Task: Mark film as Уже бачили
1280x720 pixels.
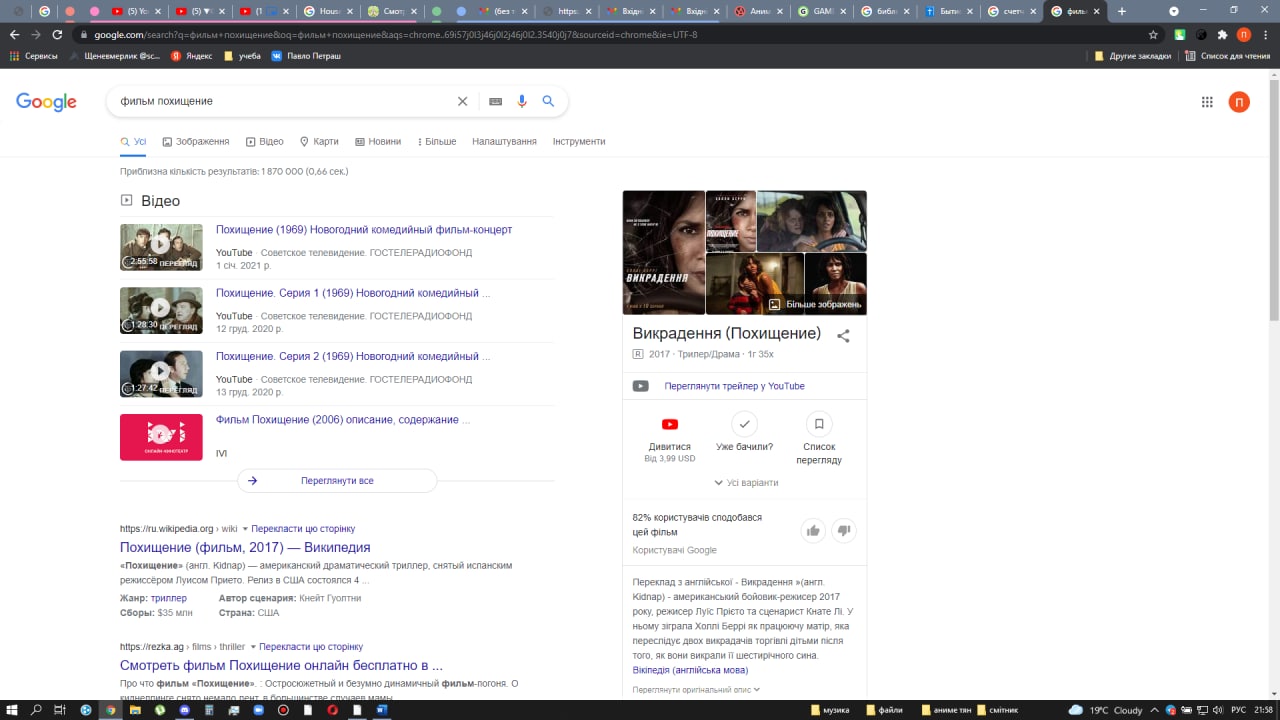Action: 744,424
